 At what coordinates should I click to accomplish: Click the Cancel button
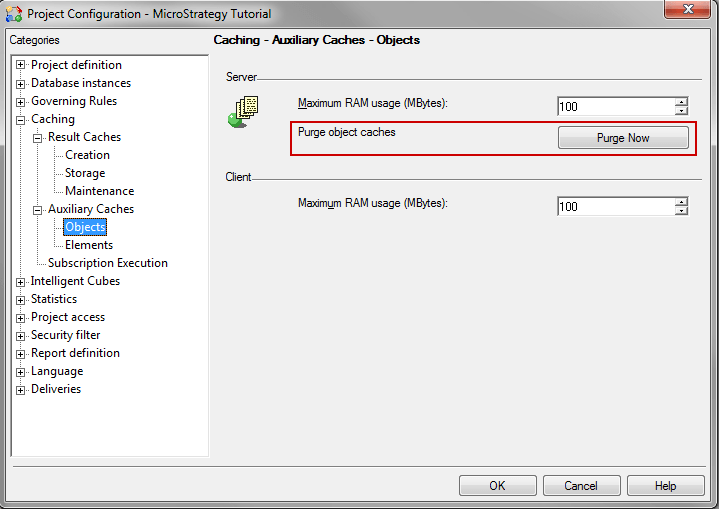pos(581,486)
